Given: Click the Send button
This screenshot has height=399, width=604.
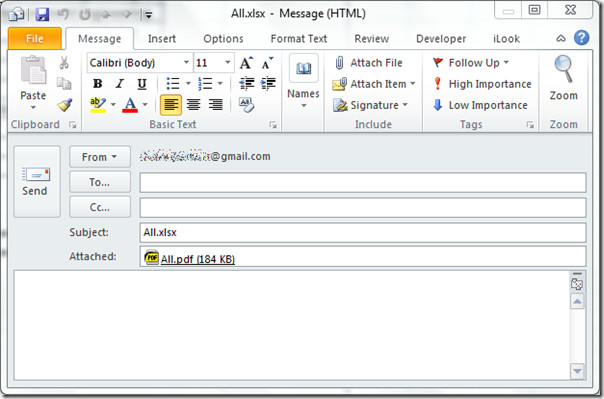Looking at the screenshot, I should (37, 181).
